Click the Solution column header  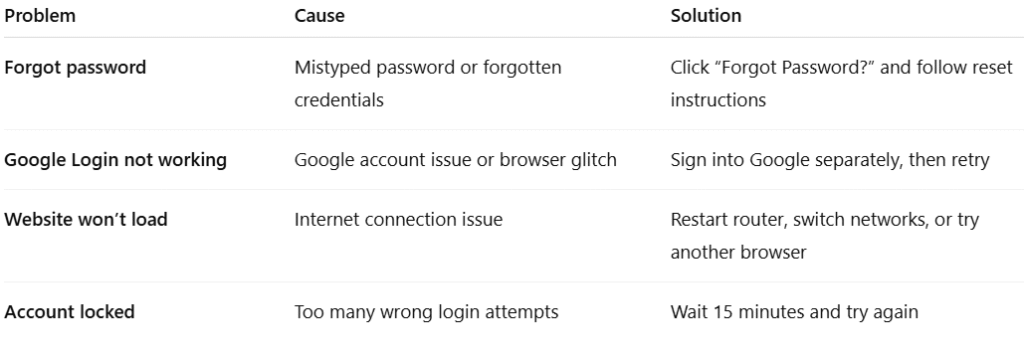(x=706, y=16)
